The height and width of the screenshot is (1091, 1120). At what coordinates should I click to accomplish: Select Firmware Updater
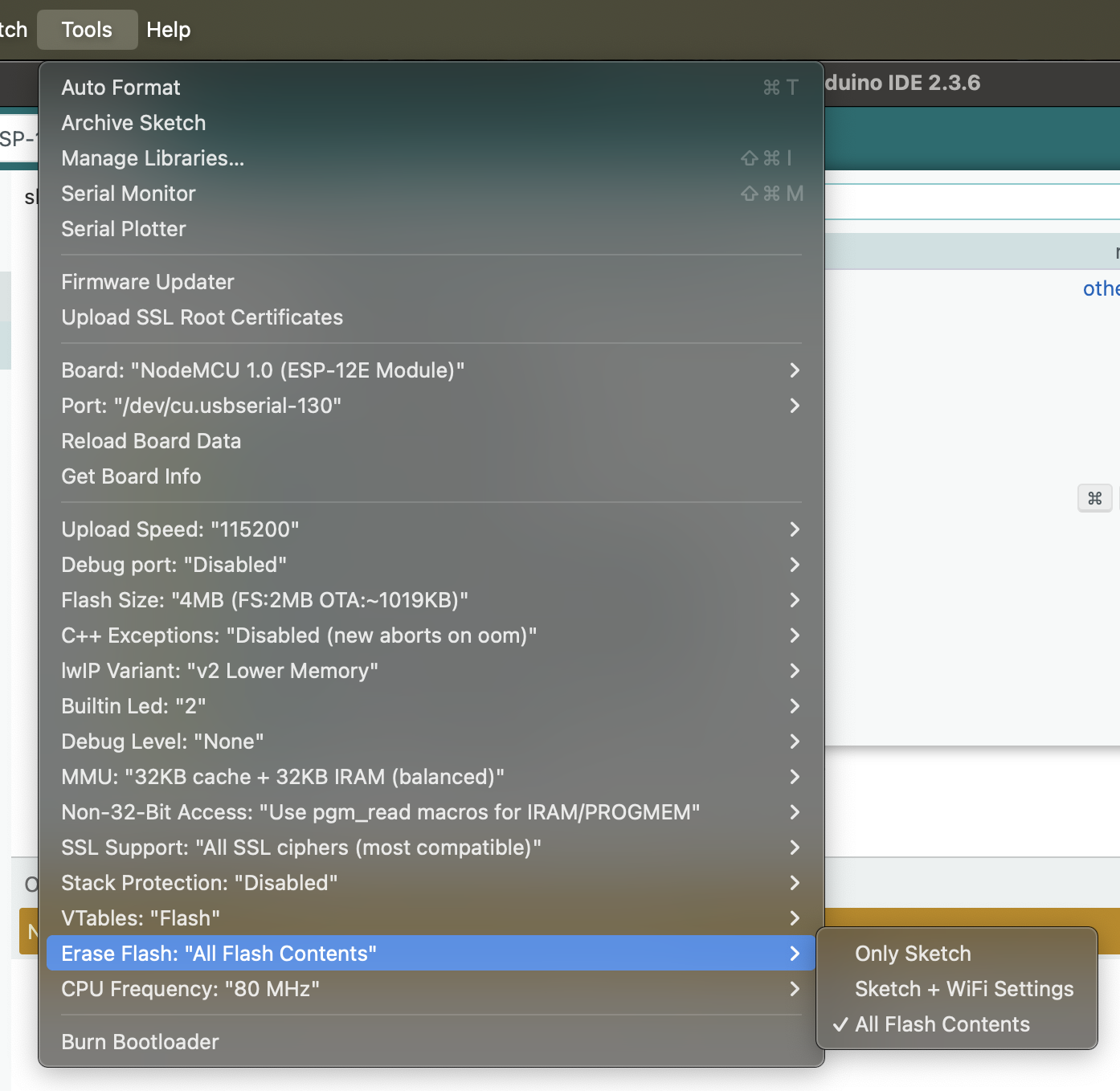[148, 282]
